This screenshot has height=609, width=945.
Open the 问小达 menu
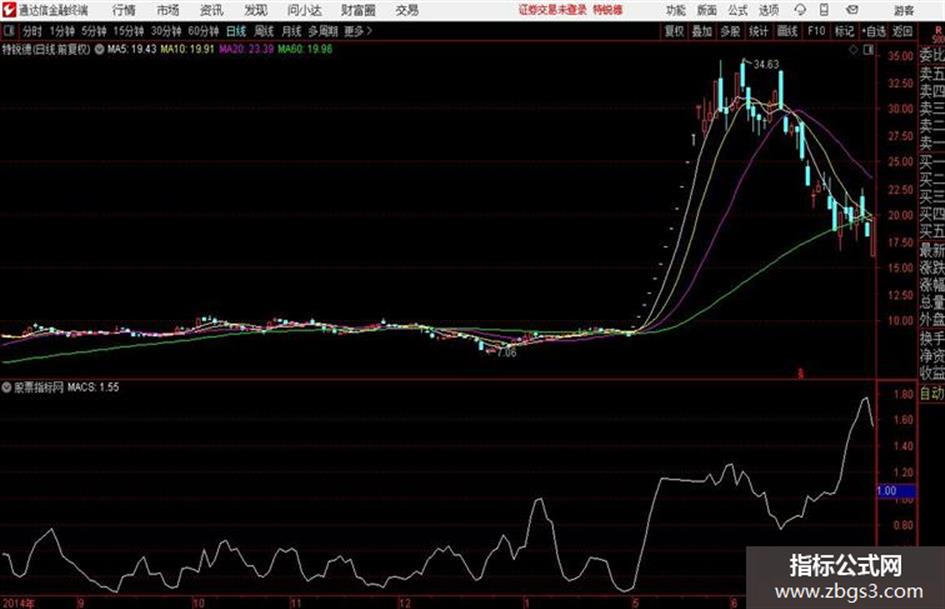coord(304,10)
